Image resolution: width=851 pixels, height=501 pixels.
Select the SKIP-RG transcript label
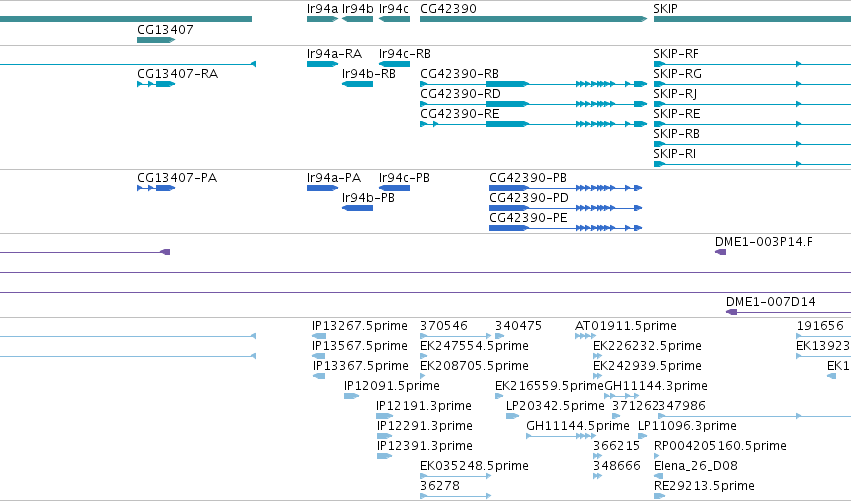coord(677,74)
